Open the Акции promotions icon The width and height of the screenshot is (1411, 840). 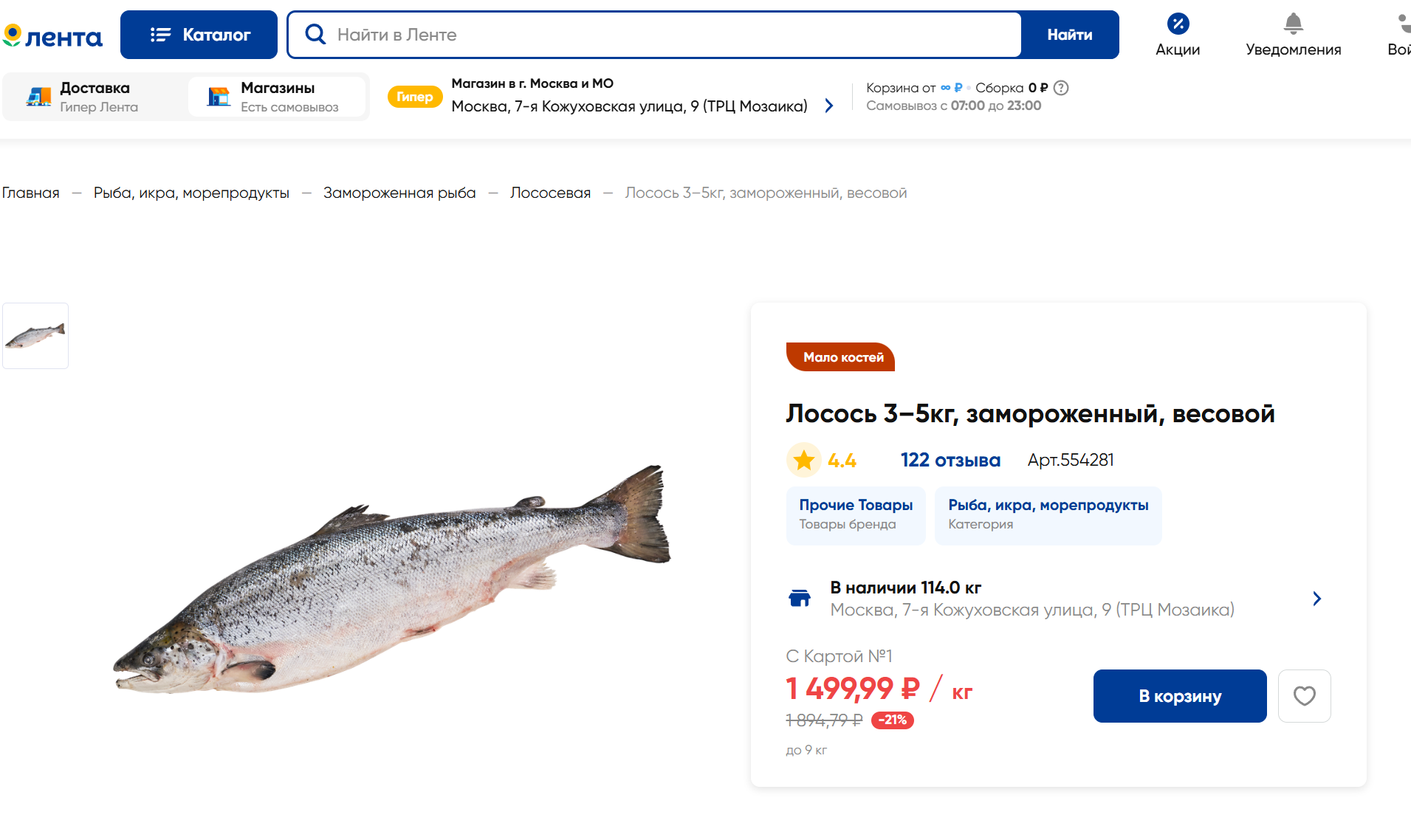click(1178, 24)
